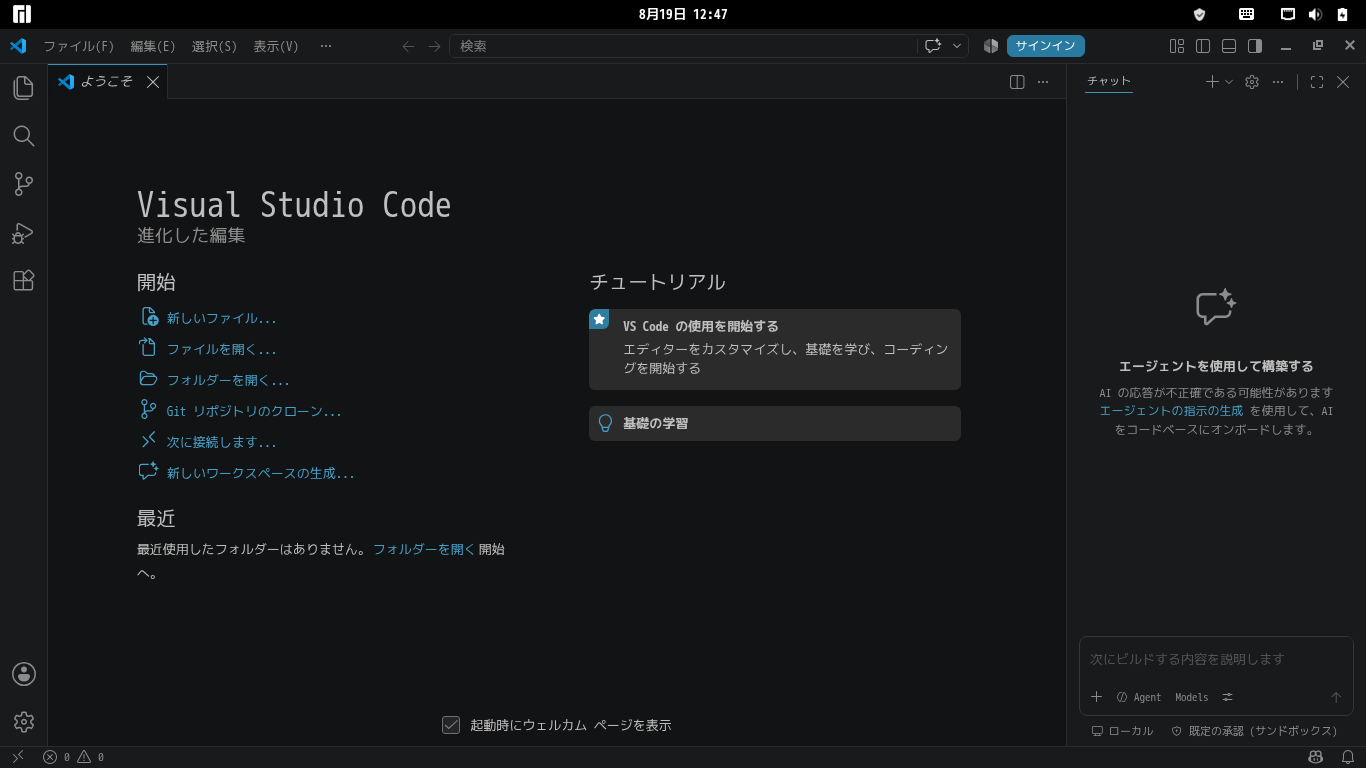Open the system activities logo in the top bar
The image size is (1366, 768).
(22, 14)
